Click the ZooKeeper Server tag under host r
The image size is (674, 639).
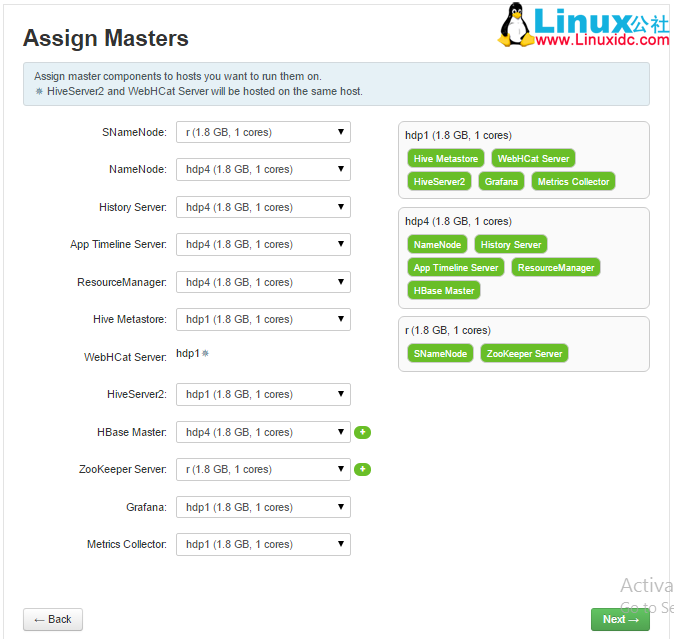point(524,353)
